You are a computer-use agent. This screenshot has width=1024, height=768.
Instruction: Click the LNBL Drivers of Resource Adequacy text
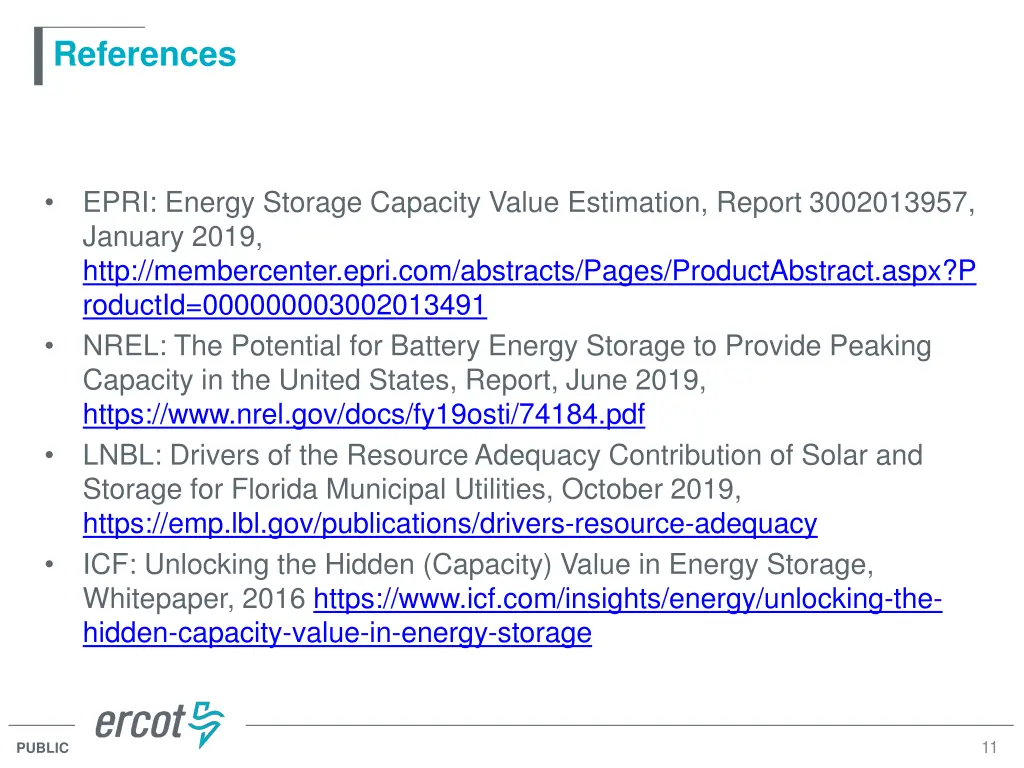point(502,456)
